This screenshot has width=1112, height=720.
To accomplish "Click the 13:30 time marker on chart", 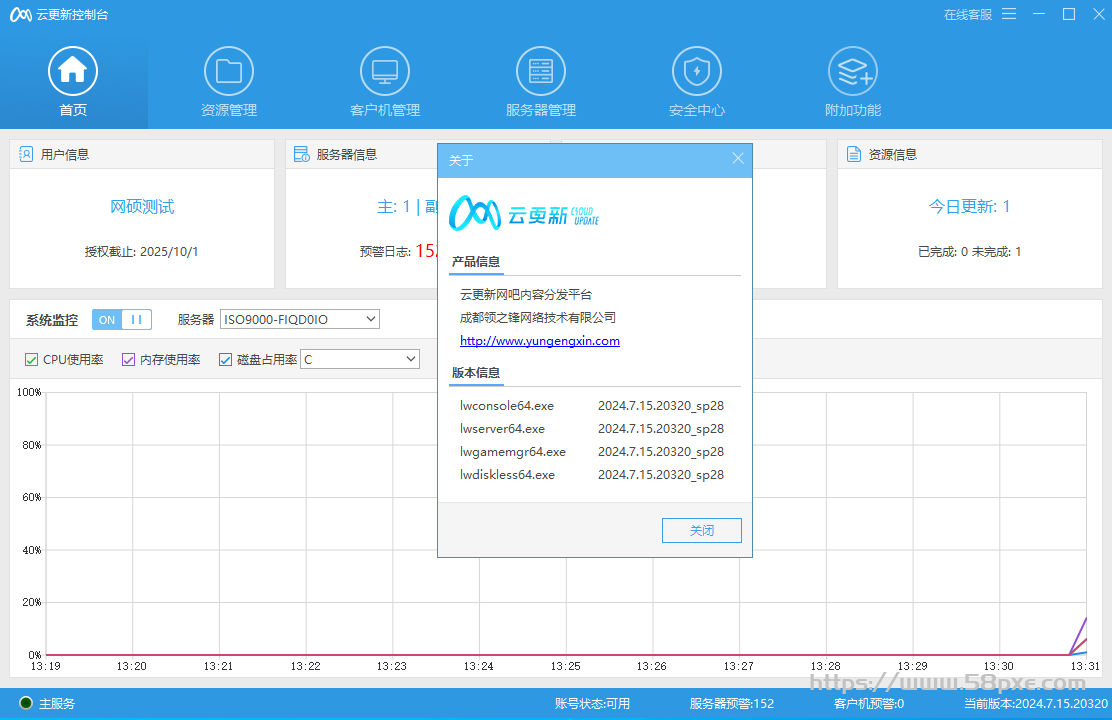I will [998, 666].
